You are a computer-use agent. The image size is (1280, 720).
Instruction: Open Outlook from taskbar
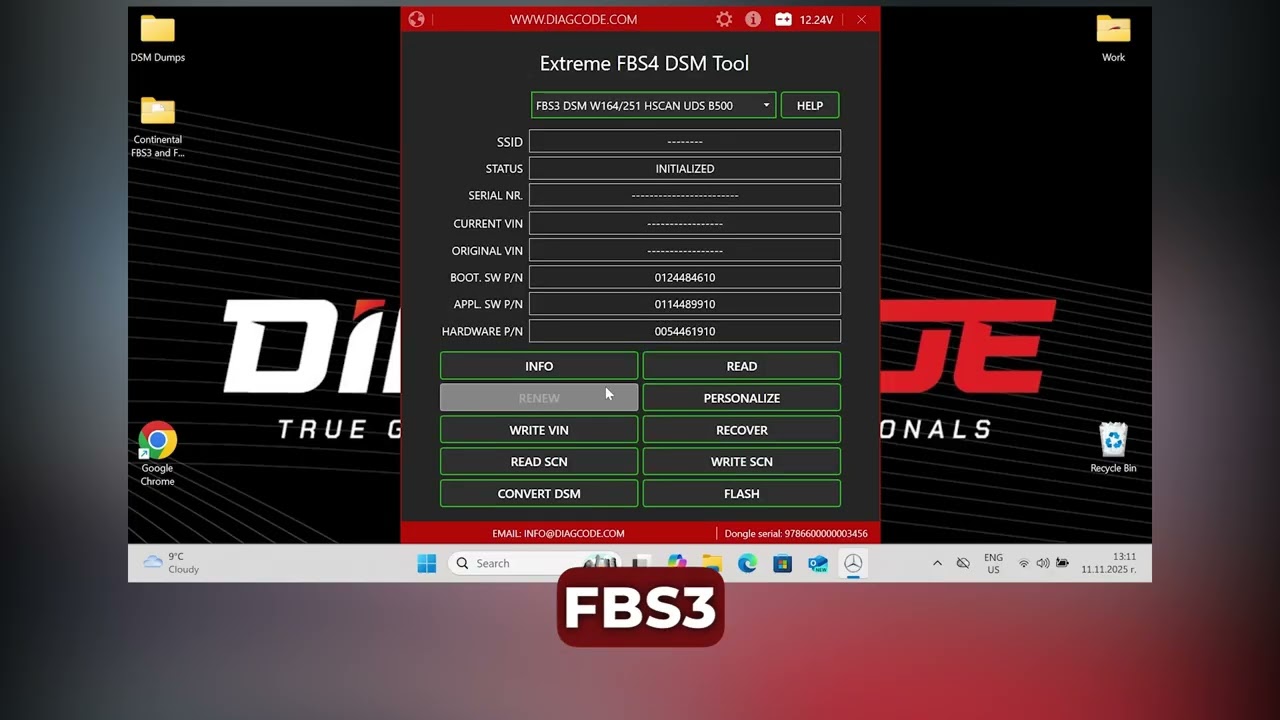[x=818, y=564]
